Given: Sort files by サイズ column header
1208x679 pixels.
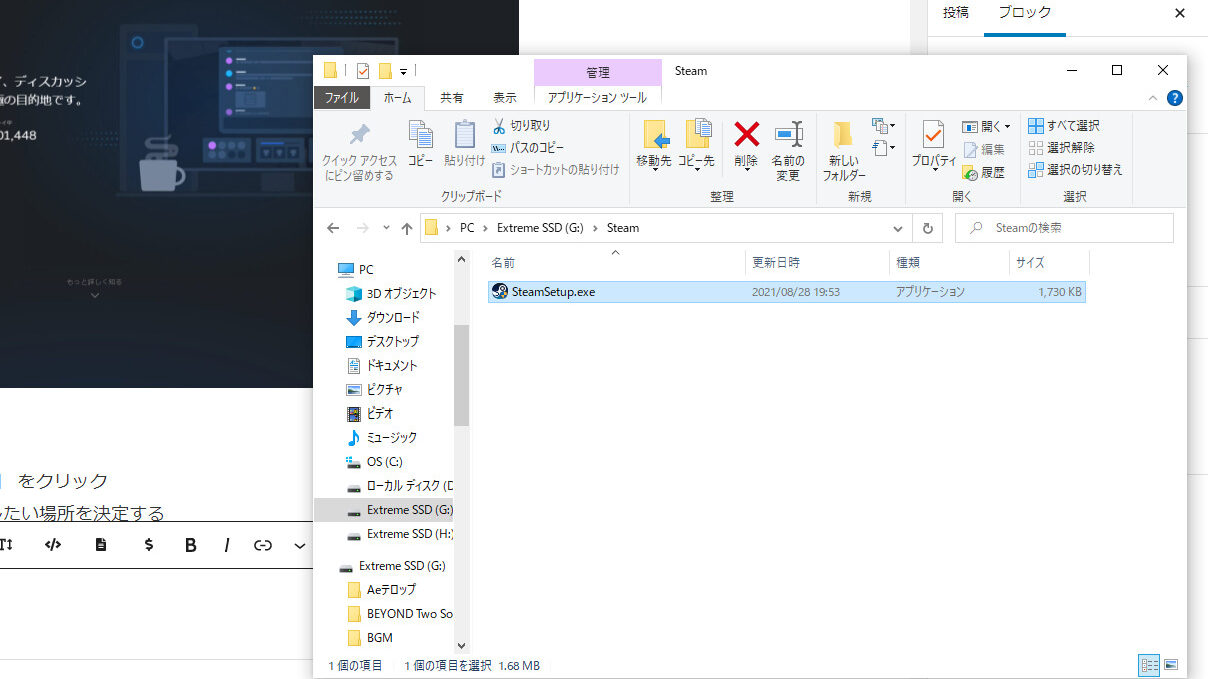Looking at the screenshot, I should [1049, 263].
